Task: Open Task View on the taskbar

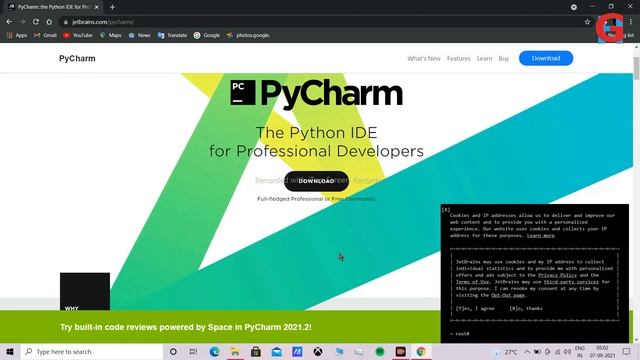Action: pos(193,351)
